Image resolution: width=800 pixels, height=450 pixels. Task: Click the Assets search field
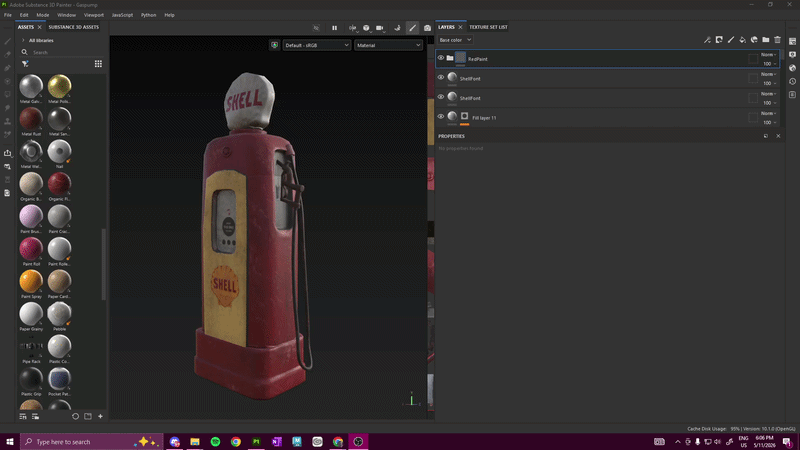(64, 52)
